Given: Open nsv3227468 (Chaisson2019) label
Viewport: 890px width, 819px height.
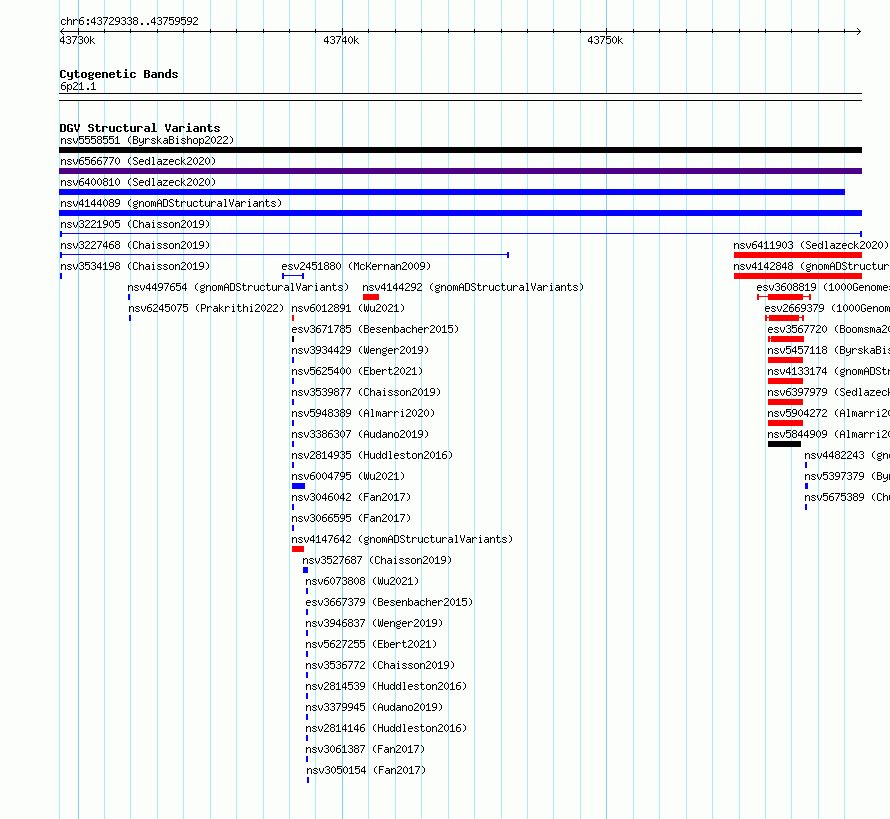Looking at the screenshot, I should click(135, 245).
